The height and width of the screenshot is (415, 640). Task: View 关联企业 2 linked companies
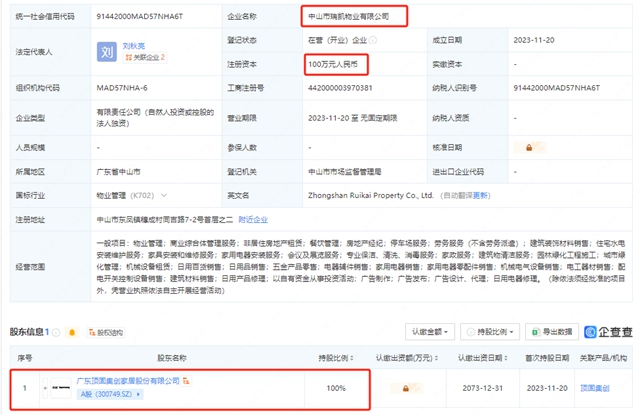click(x=145, y=58)
